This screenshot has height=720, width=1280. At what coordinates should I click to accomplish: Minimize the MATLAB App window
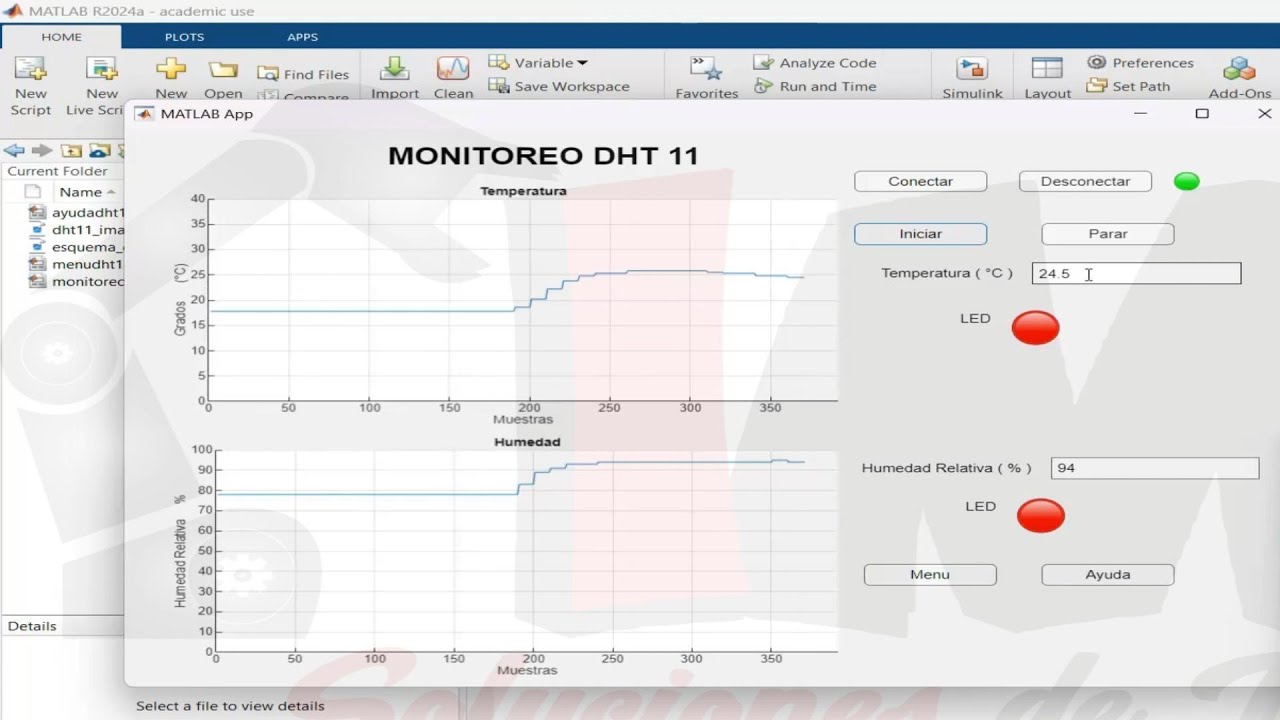pyautogui.click(x=1141, y=114)
